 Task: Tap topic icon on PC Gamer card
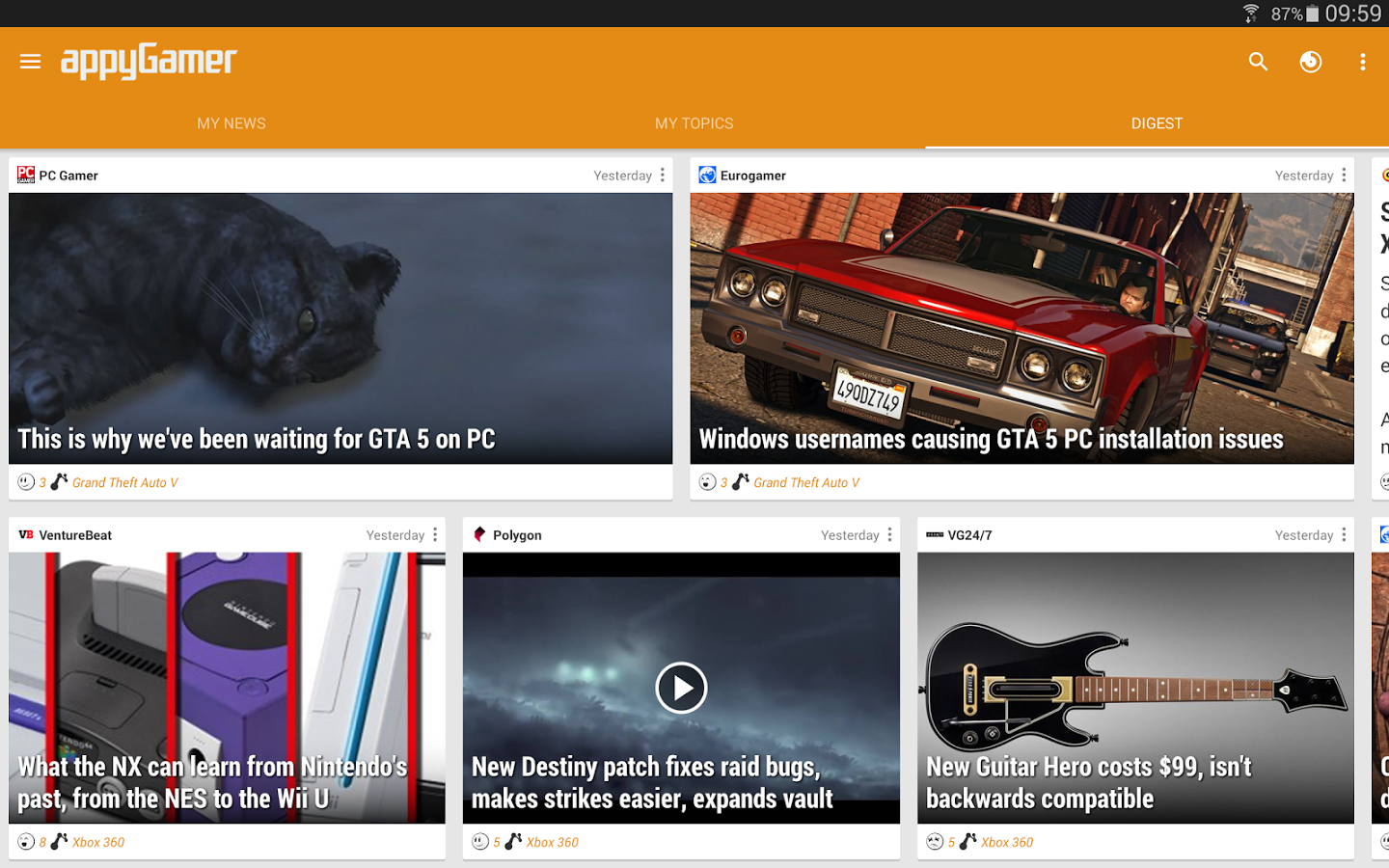tap(59, 481)
